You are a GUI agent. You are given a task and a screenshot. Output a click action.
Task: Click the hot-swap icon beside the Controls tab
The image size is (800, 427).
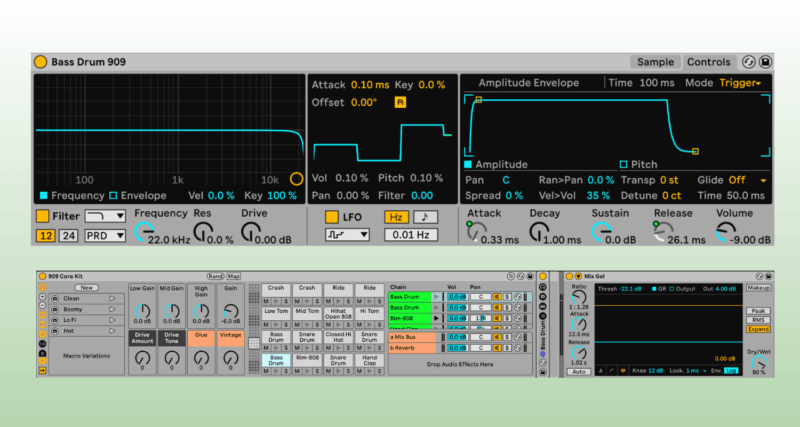tap(748, 62)
